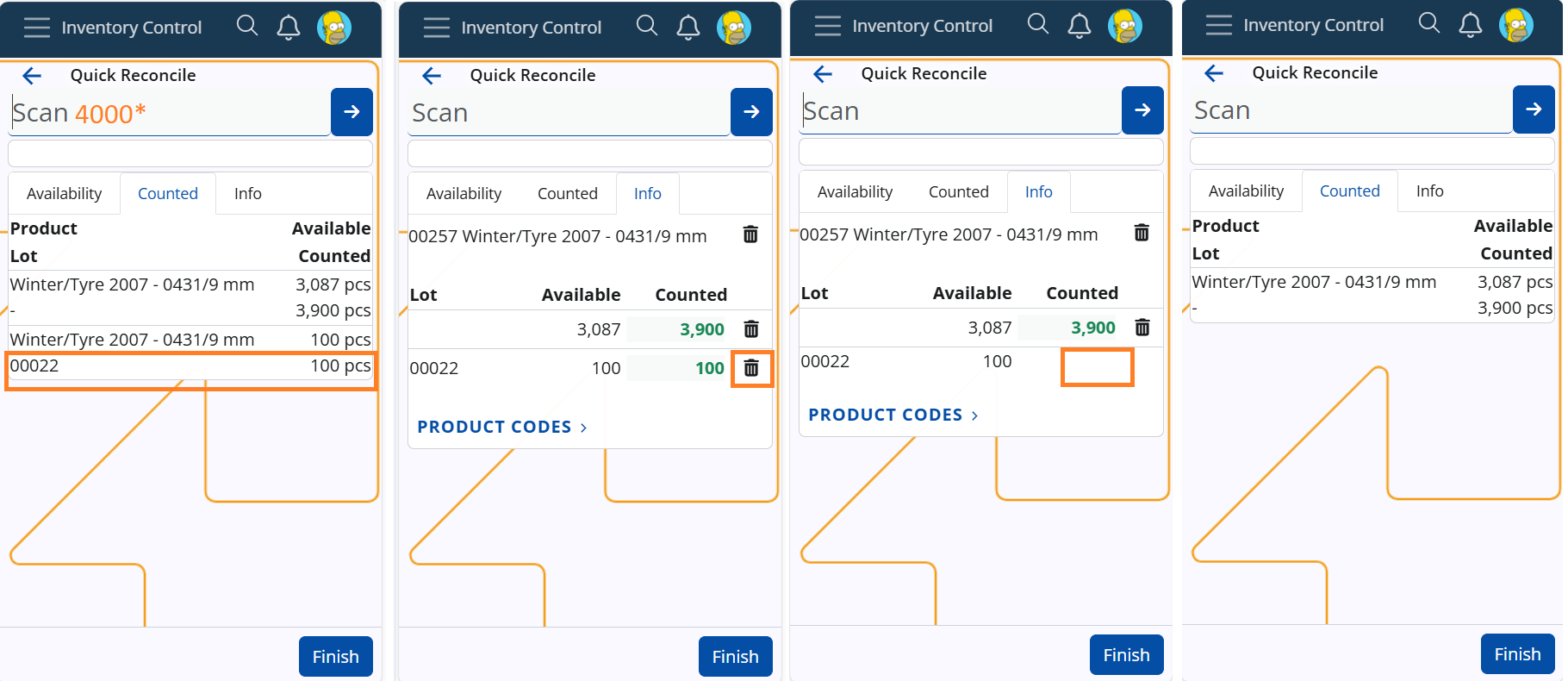Open Info tab in the leftmost screen
The height and width of the screenshot is (681, 1568).
248,194
